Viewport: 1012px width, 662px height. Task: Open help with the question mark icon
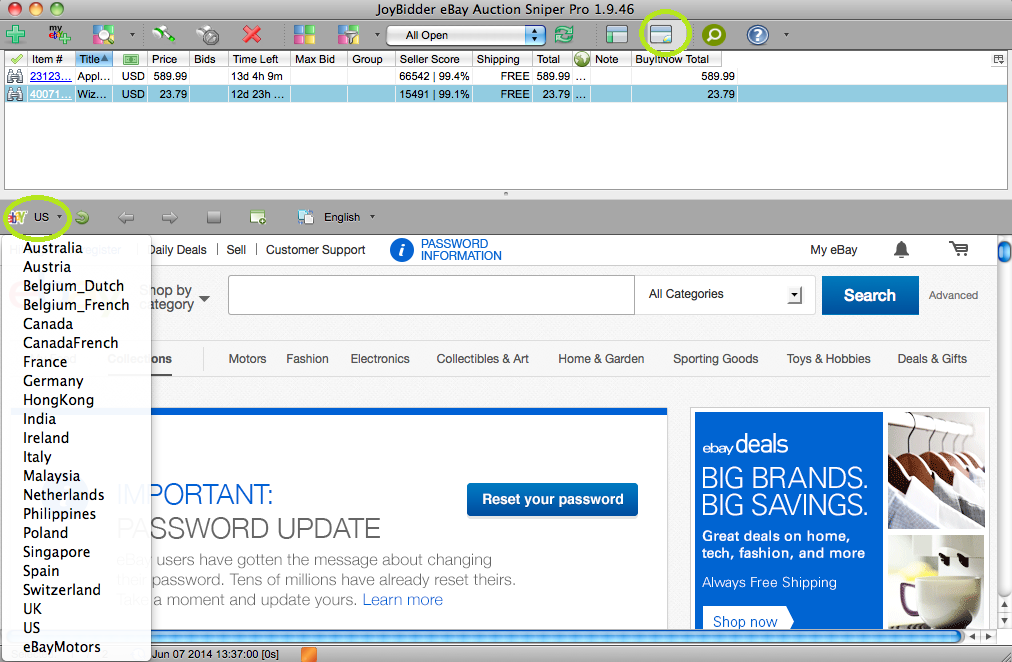pos(758,34)
